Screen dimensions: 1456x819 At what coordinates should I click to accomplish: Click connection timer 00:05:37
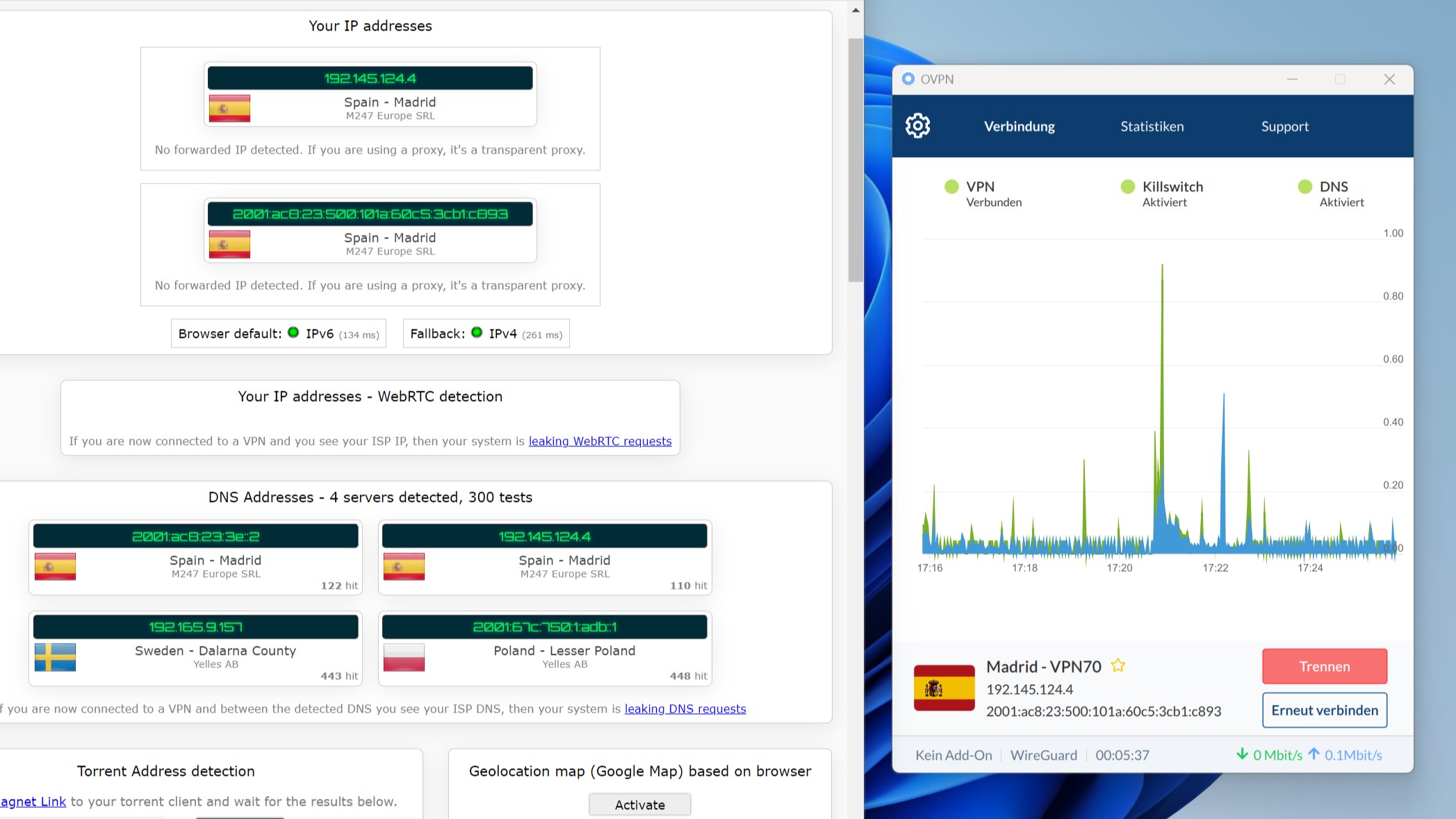tap(1122, 755)
